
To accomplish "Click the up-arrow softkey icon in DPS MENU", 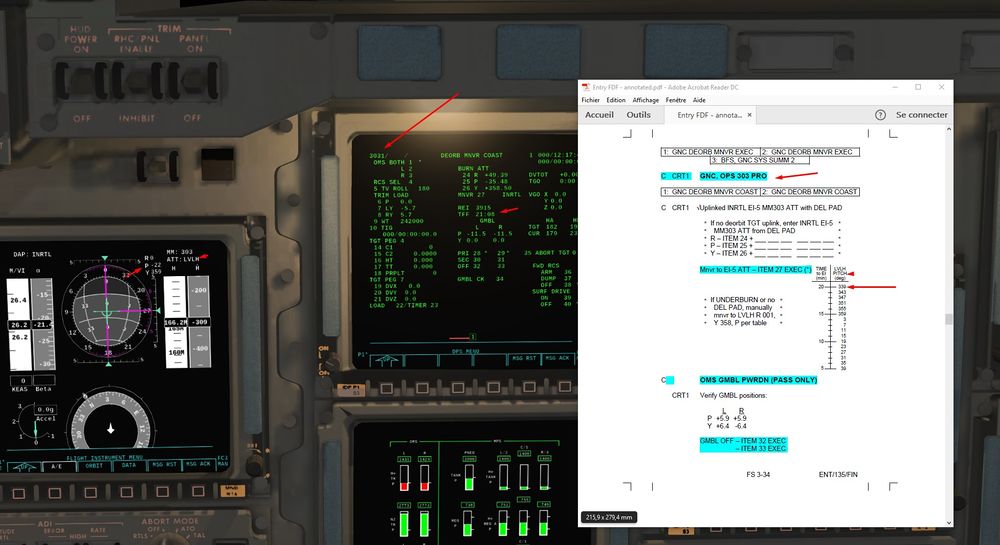I will tap(386, 361).
